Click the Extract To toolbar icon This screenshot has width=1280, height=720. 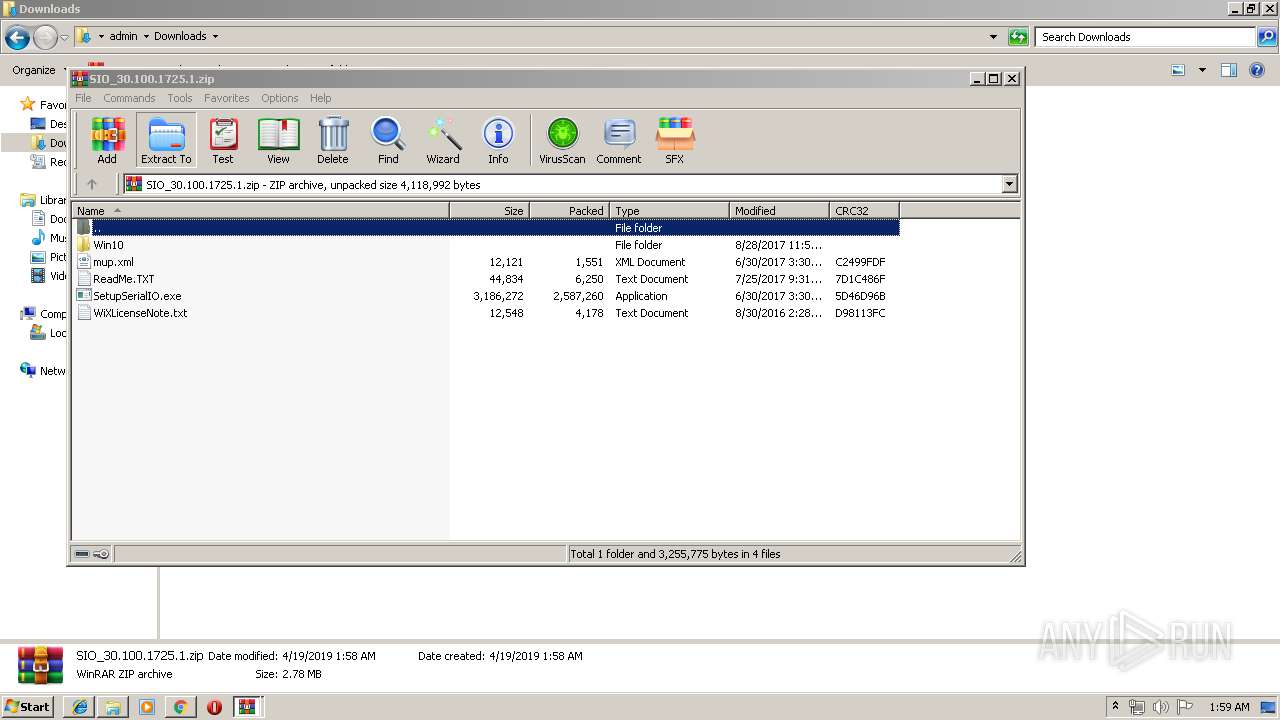click(166, 140)
